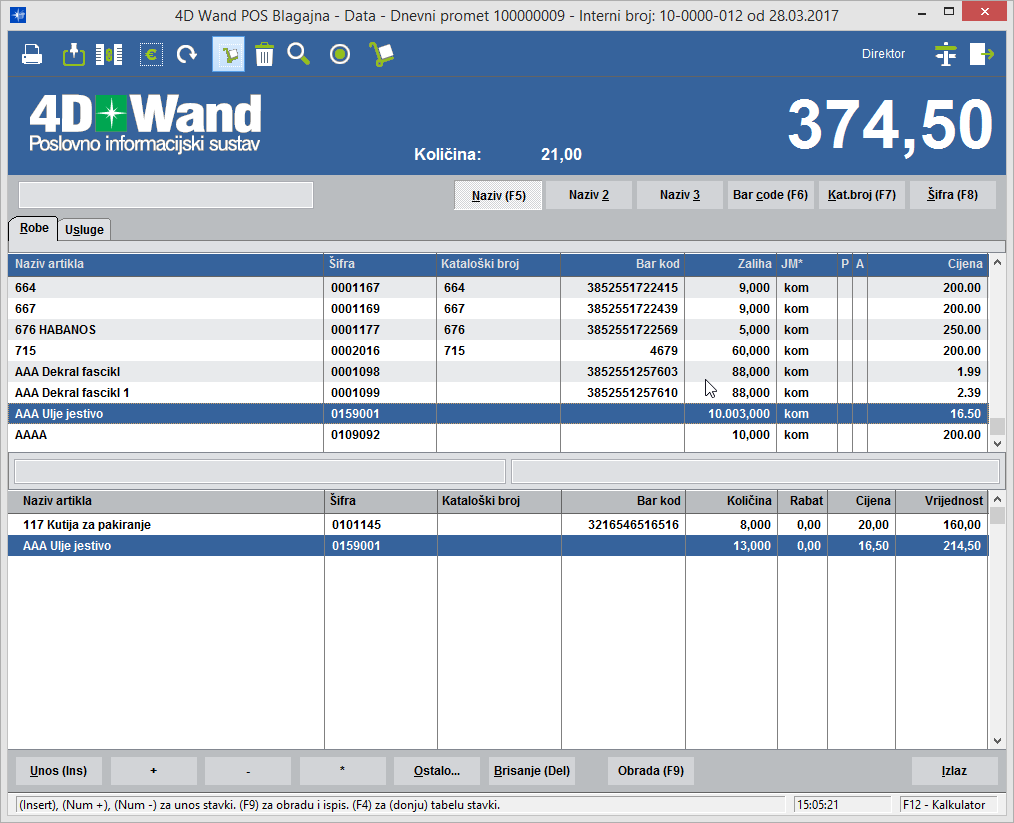Click the minus quantity button

248,771
